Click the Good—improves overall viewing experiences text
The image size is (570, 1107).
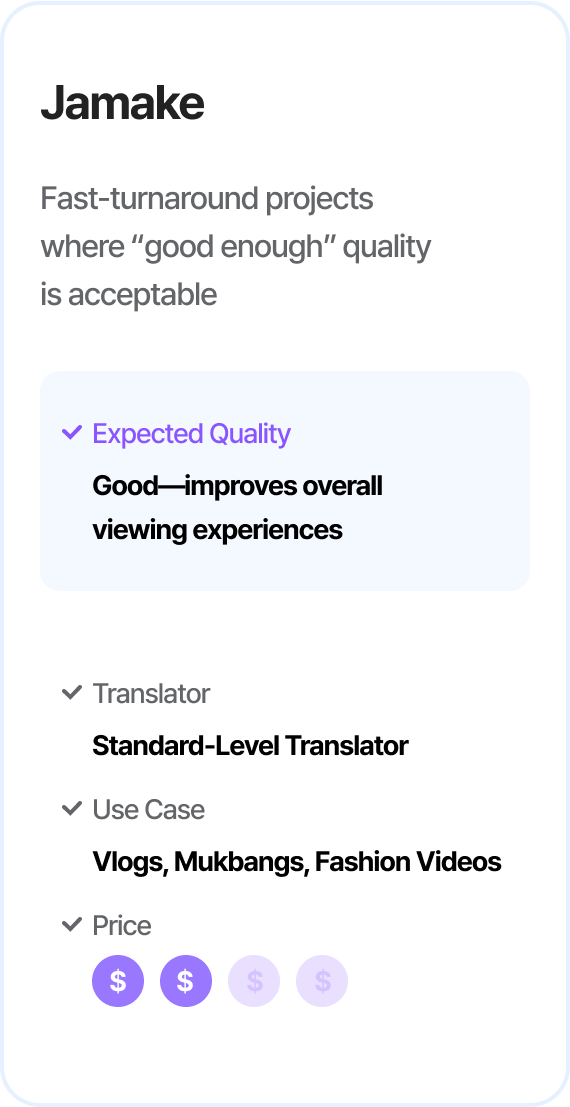tap(237, 508)
